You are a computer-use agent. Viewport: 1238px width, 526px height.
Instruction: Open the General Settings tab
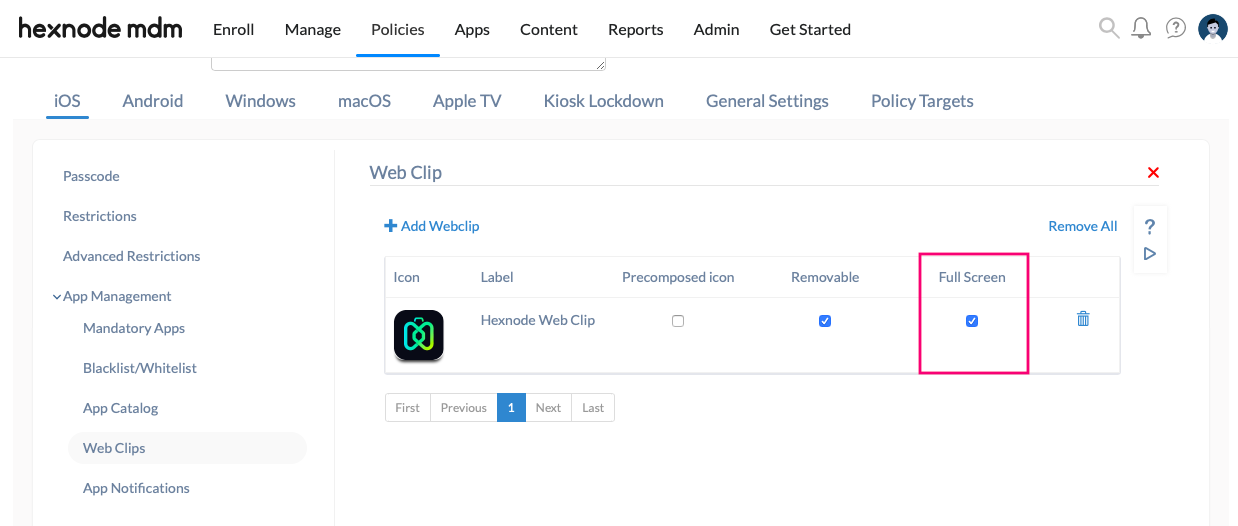[767, 101]
